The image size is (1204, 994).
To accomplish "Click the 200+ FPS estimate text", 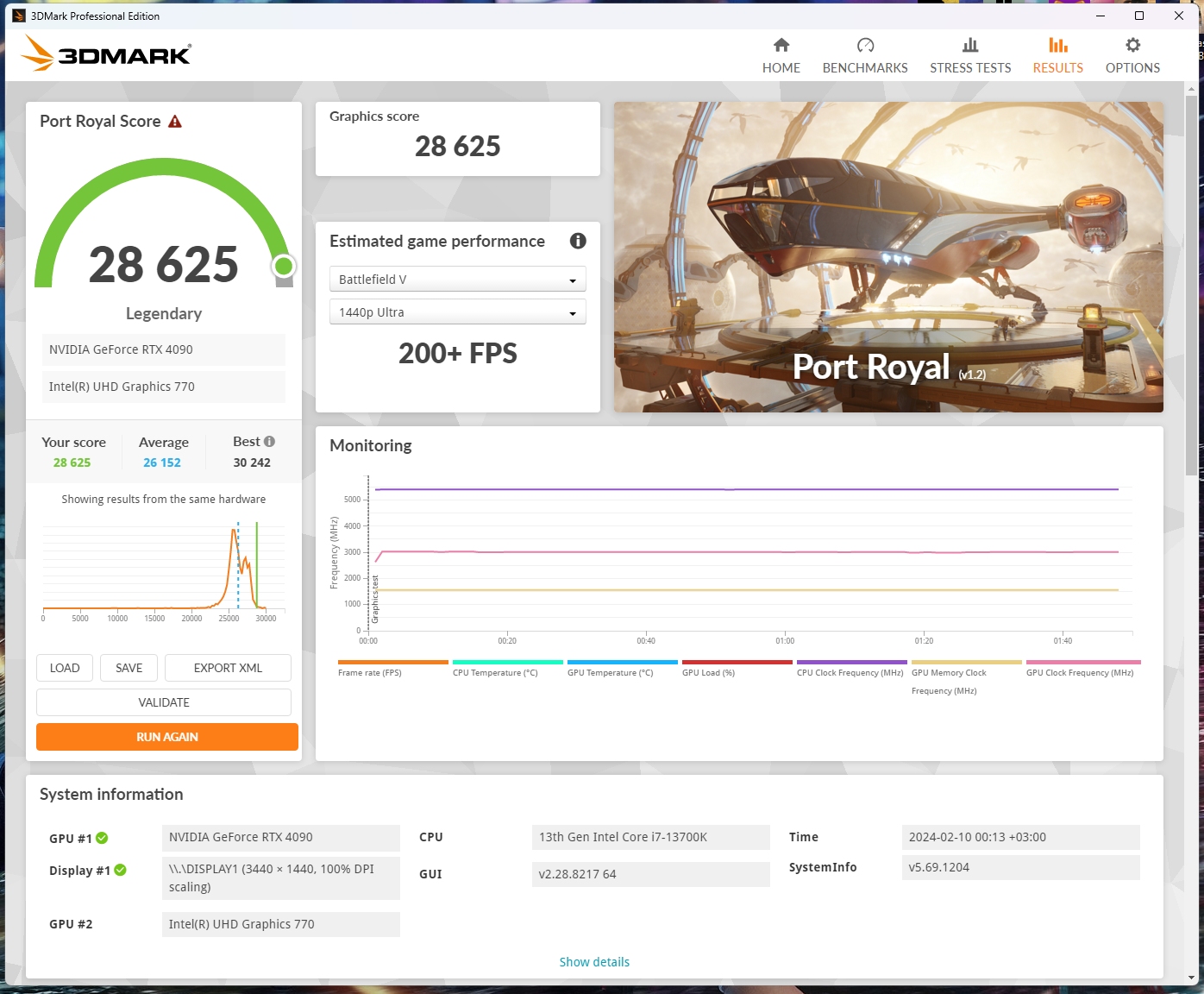I will (458, 353).
